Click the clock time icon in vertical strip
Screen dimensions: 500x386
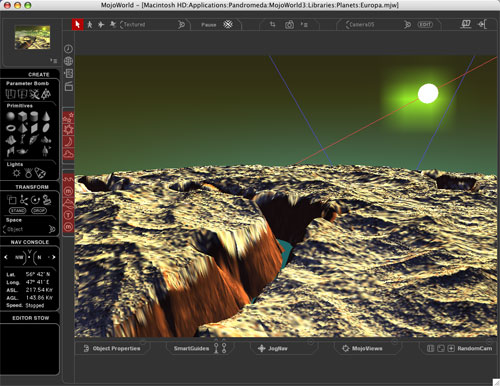click(68, 49)
